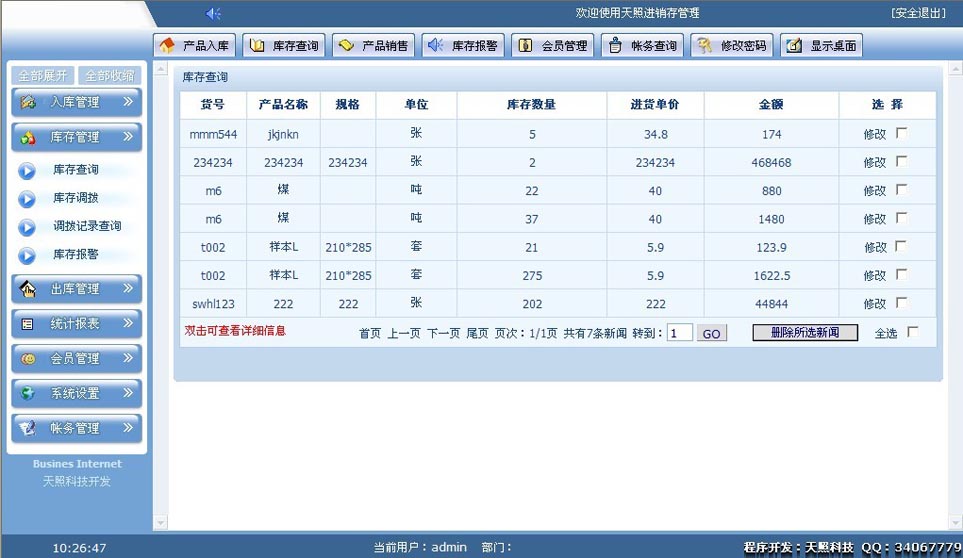
Task: Click the book icon on 库存查询 toolbar button
Action: (257, 45)
